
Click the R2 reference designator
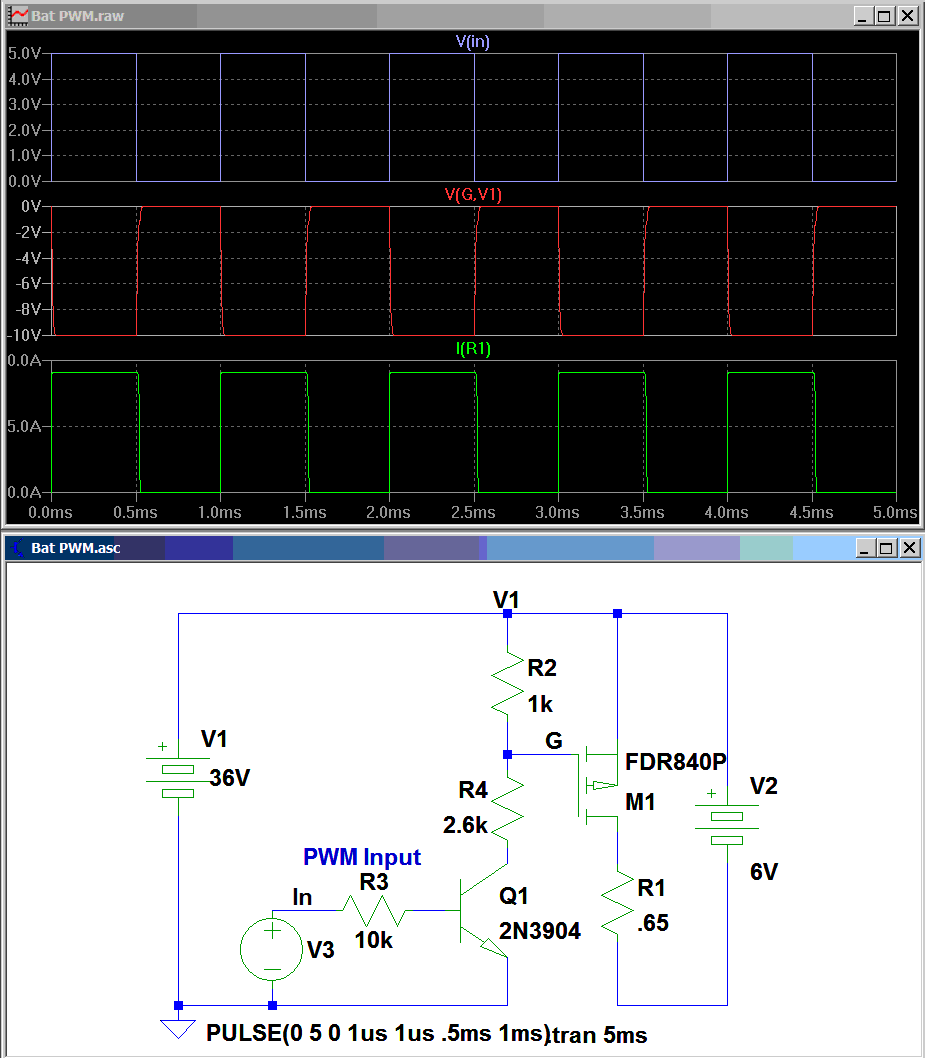pos(542,668)
